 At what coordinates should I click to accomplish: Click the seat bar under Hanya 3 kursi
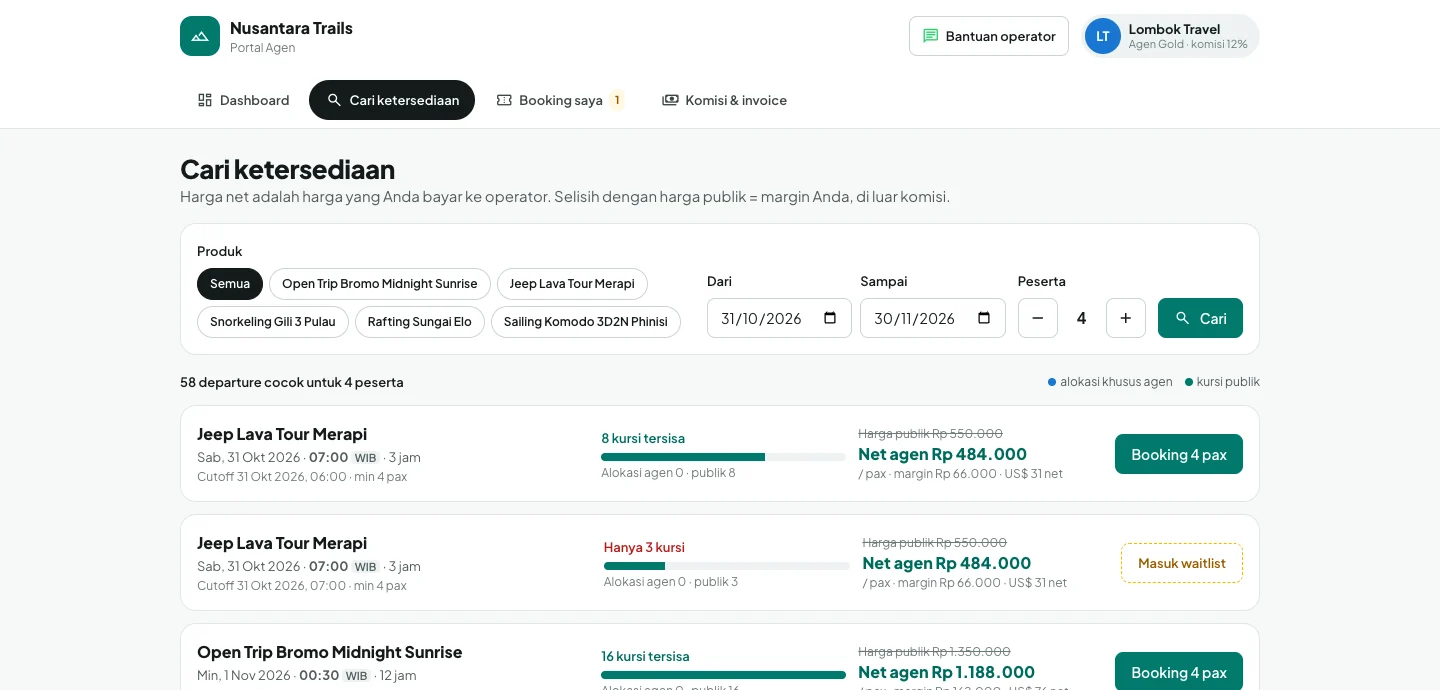point(727,566)
